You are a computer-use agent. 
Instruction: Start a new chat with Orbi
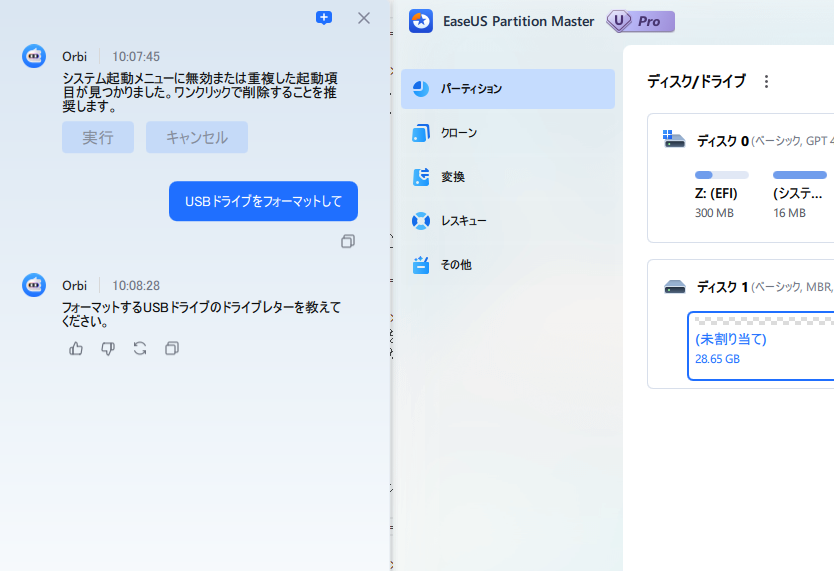point(324,18)
